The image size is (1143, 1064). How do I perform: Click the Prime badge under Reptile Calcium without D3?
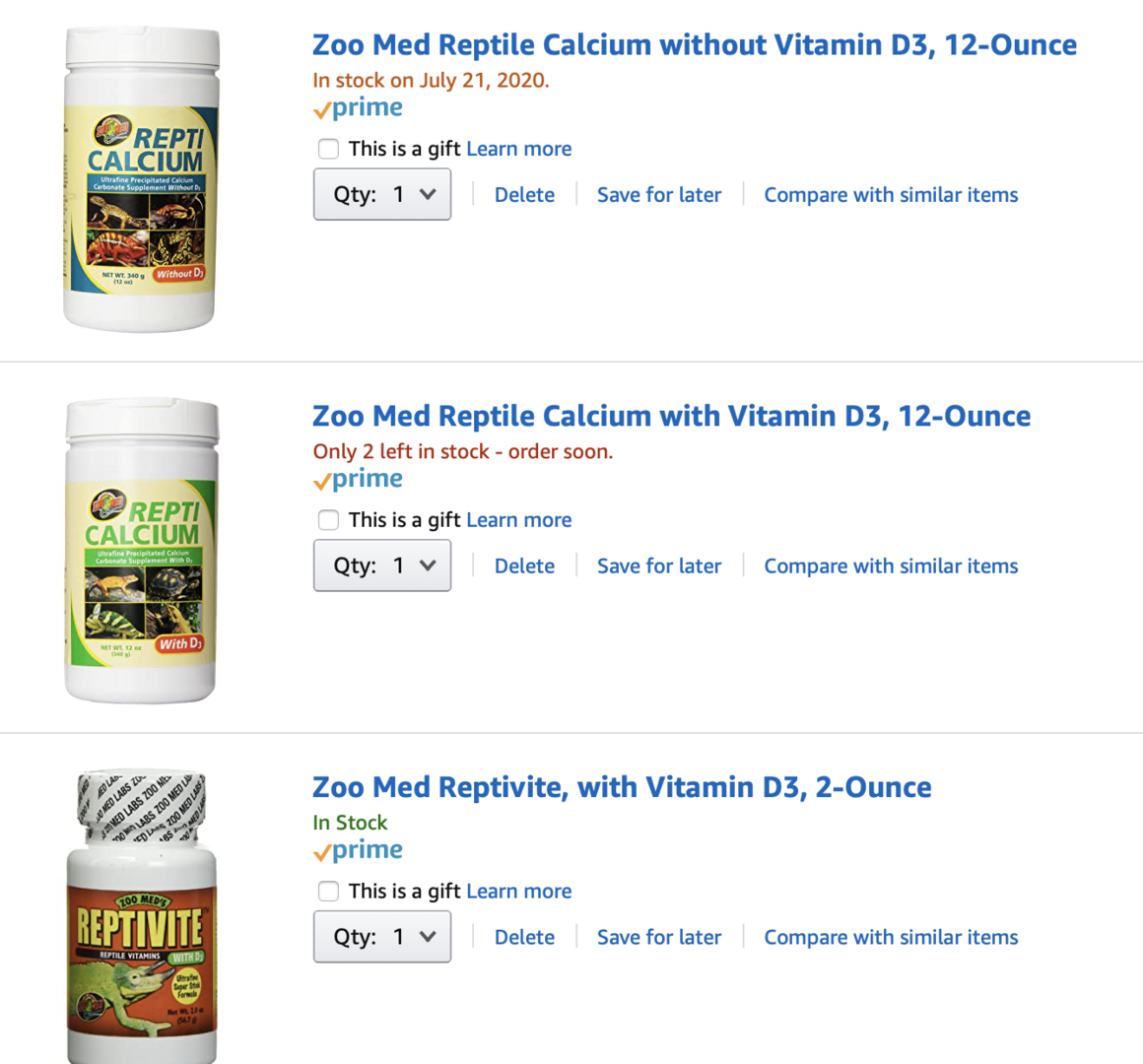(x=358, y=107)
